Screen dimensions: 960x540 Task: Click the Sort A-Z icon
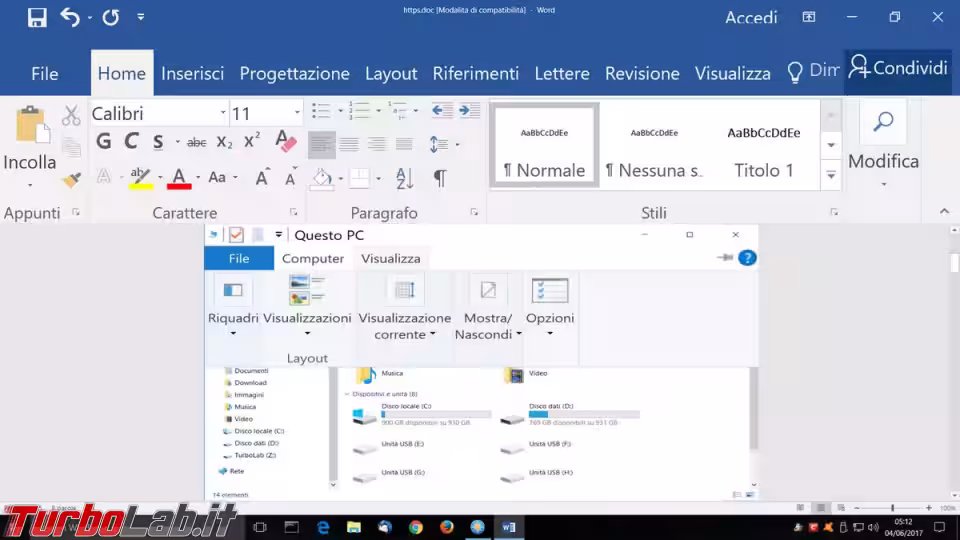pos(405,178)
